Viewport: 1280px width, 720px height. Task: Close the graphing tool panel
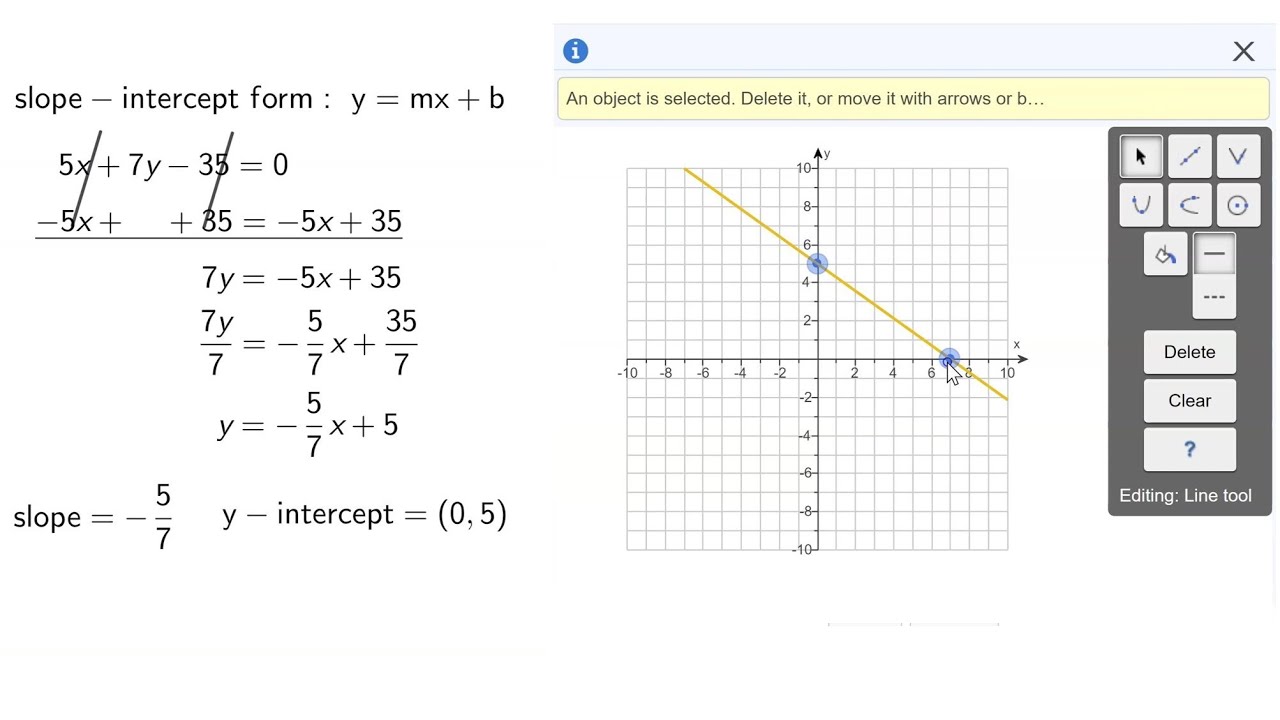coord(1243,51)
